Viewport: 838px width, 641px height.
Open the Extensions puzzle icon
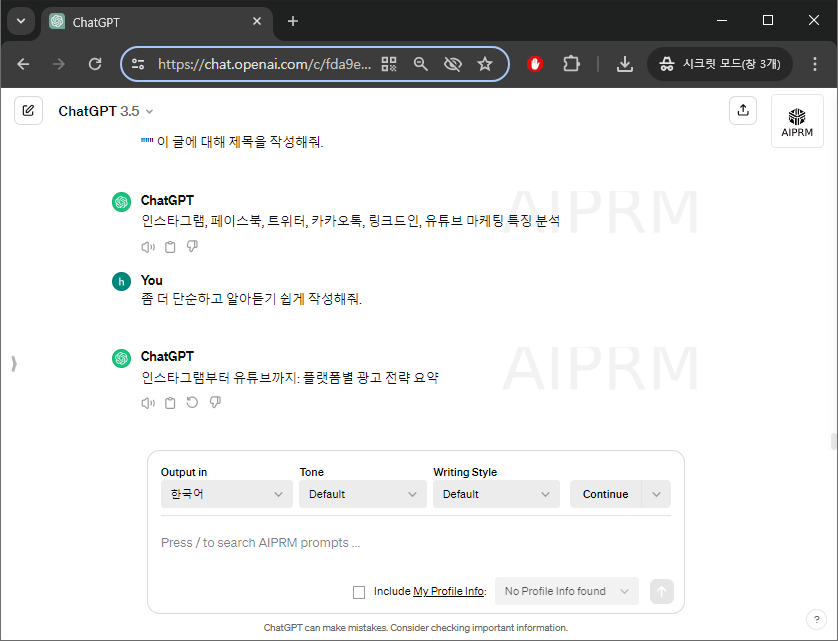click(x=571, y=64)
